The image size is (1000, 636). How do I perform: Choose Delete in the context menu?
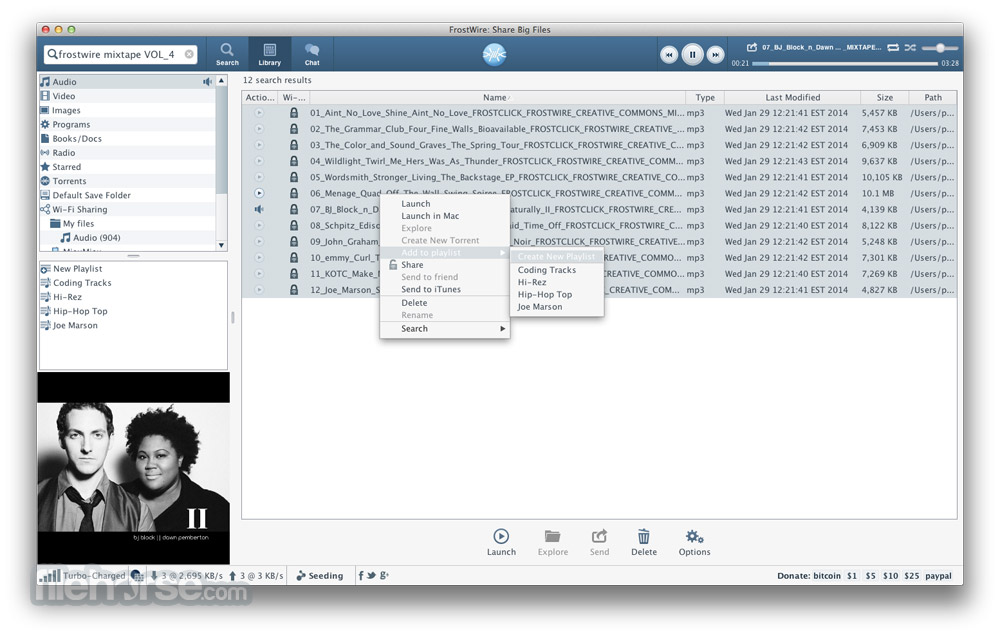pyautogui.click(x=445, y=303)
